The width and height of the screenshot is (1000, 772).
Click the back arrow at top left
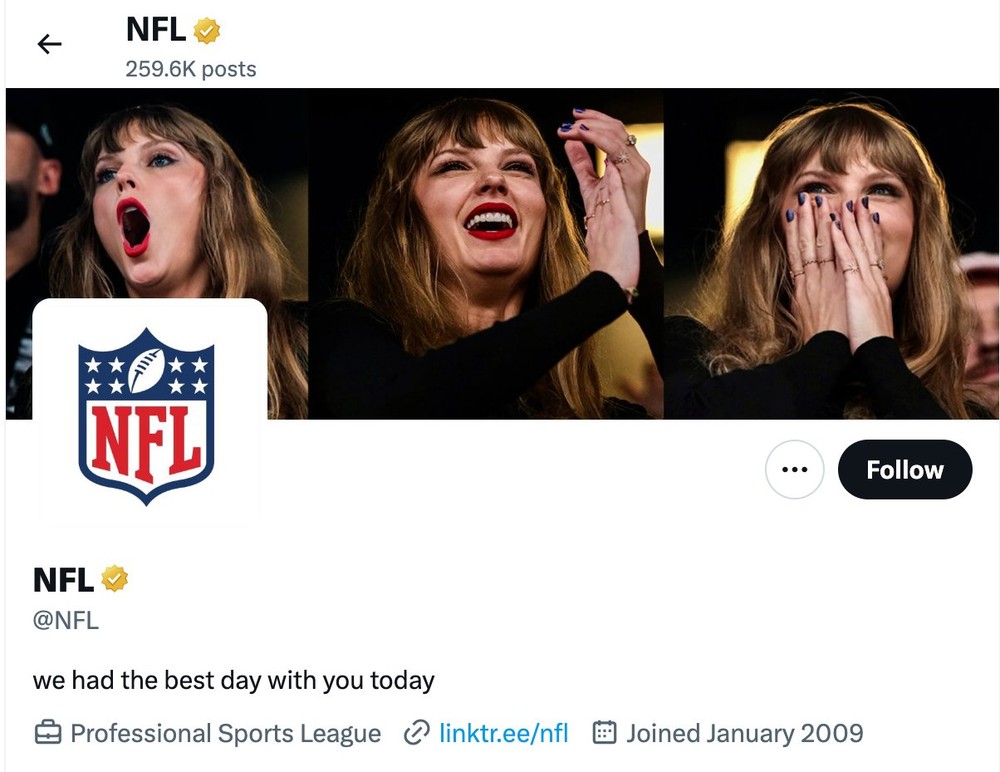coord(49,44)
